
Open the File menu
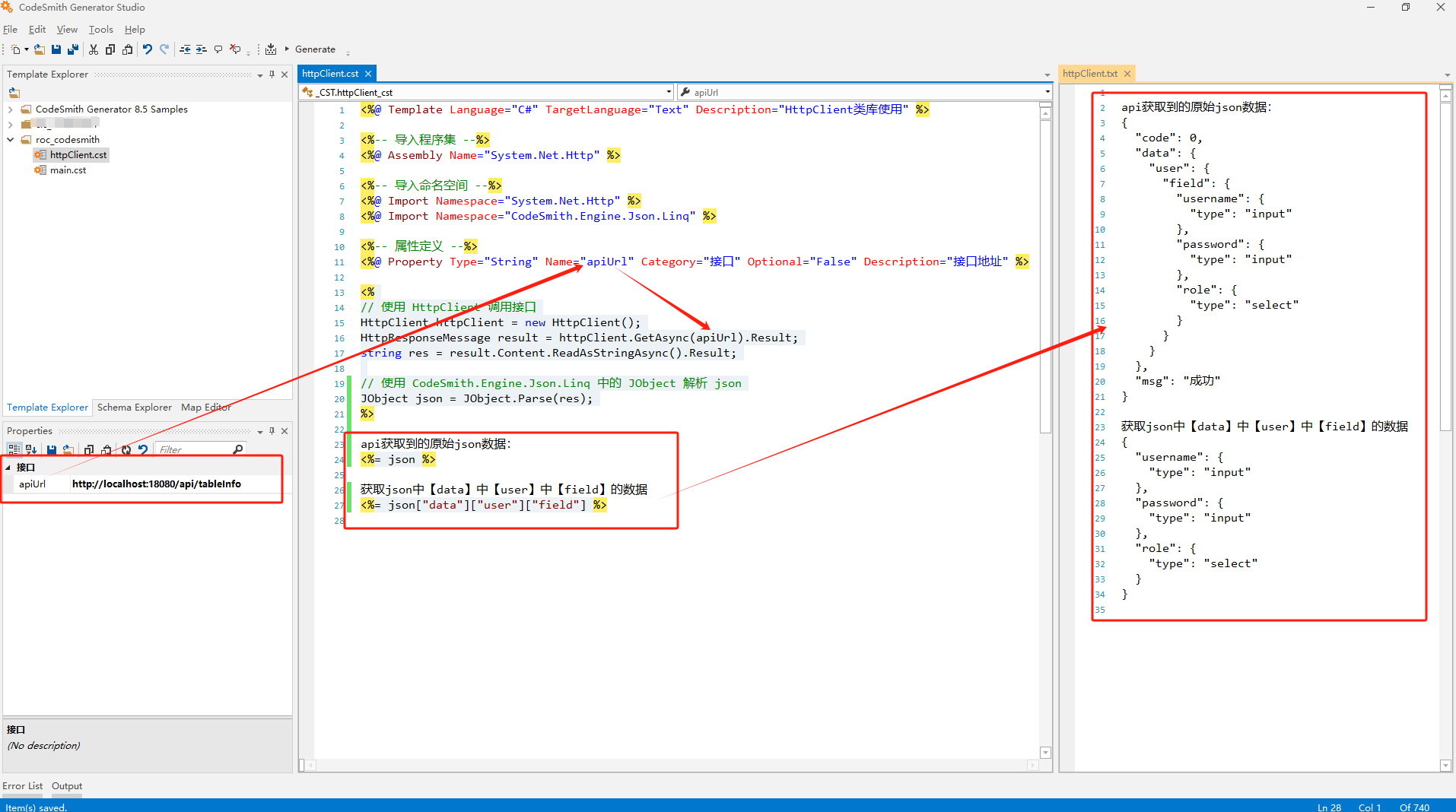10,30
